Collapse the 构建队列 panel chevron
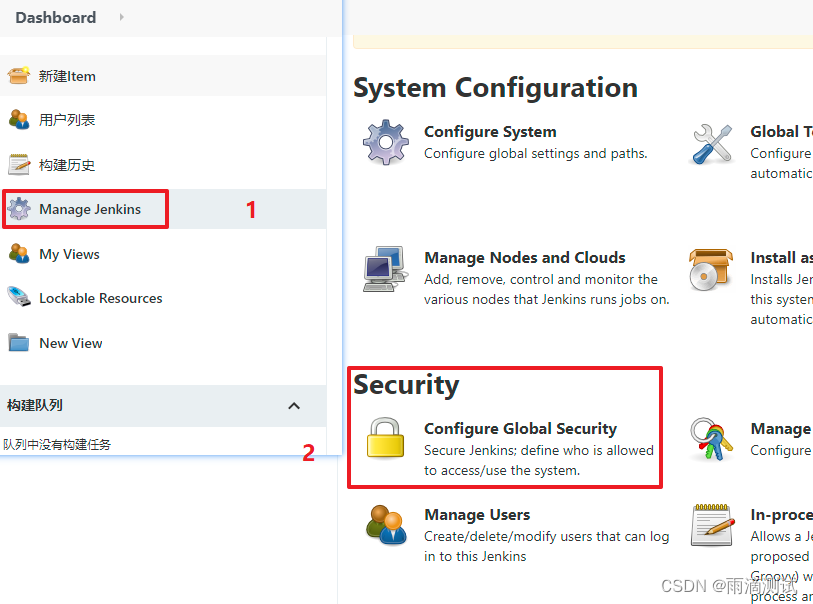 [294, 405]
